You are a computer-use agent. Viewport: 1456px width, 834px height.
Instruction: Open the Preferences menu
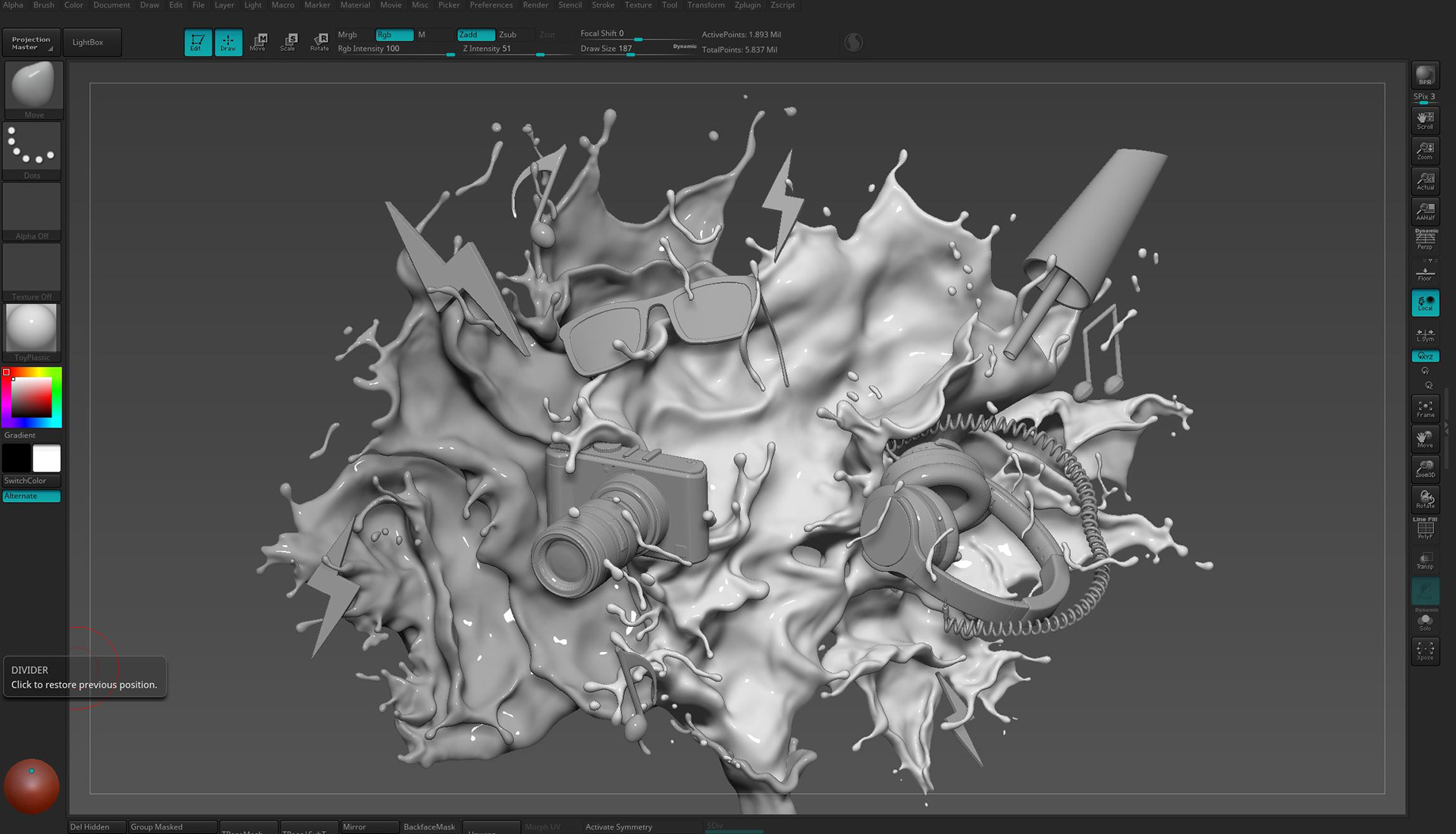(491, 5)
